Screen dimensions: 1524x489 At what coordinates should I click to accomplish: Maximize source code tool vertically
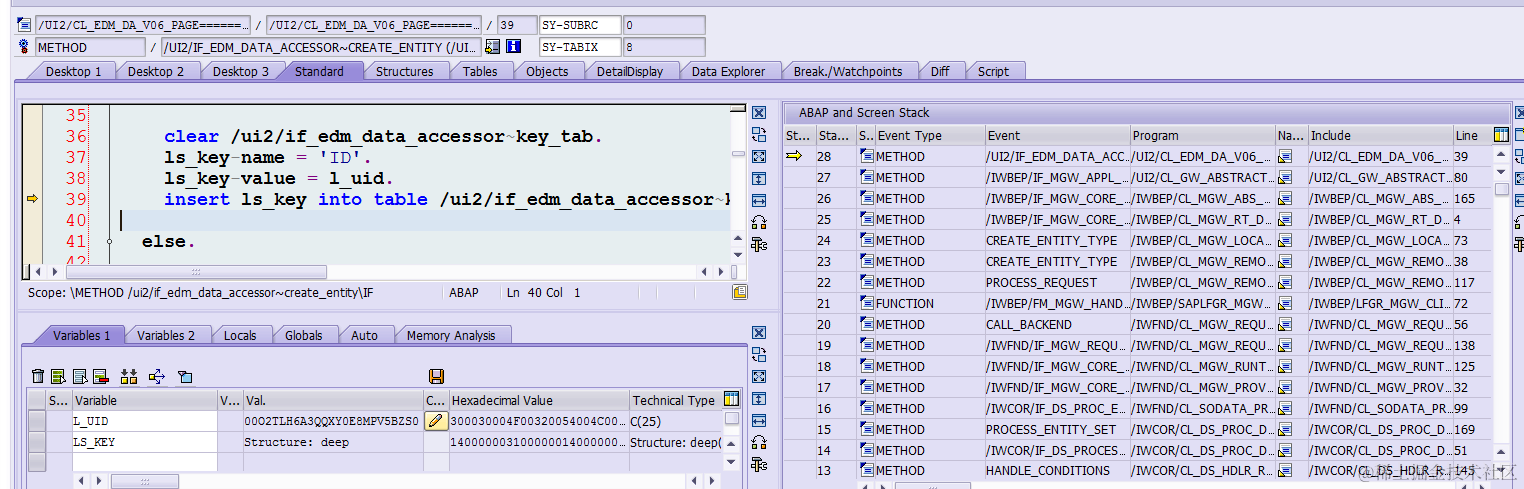[x=759, y=178]
